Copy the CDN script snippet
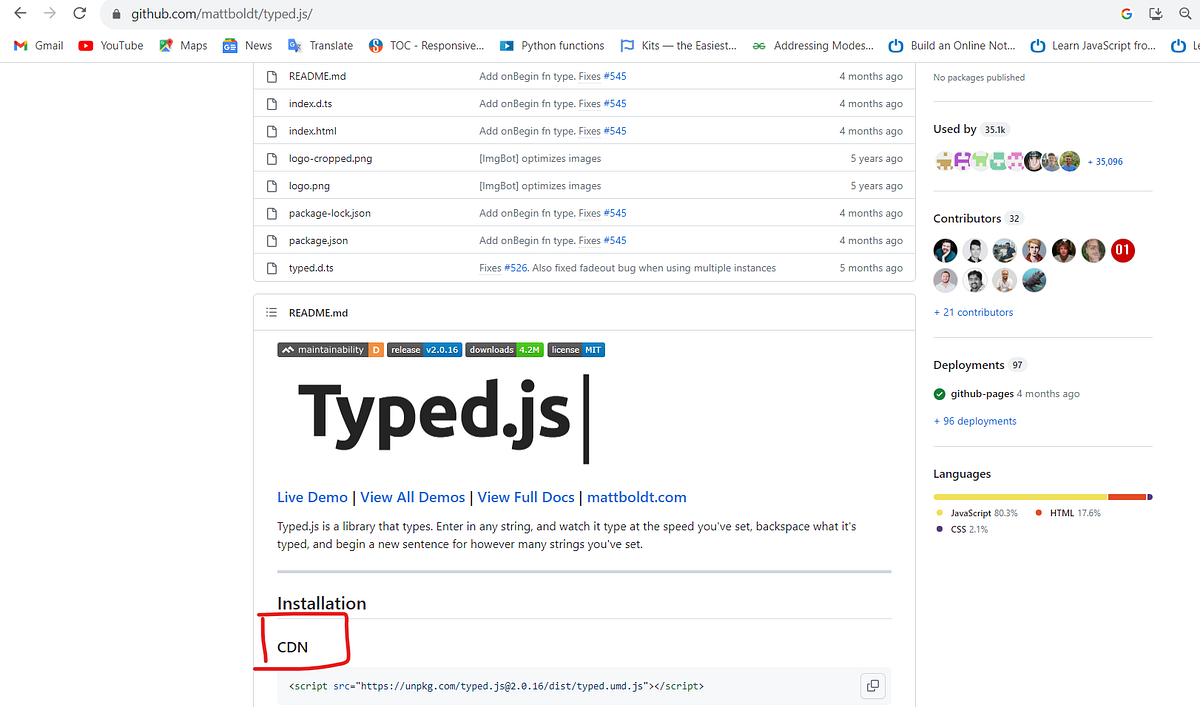Screen dimensions: 1200x707 click(x=872, y=686)
